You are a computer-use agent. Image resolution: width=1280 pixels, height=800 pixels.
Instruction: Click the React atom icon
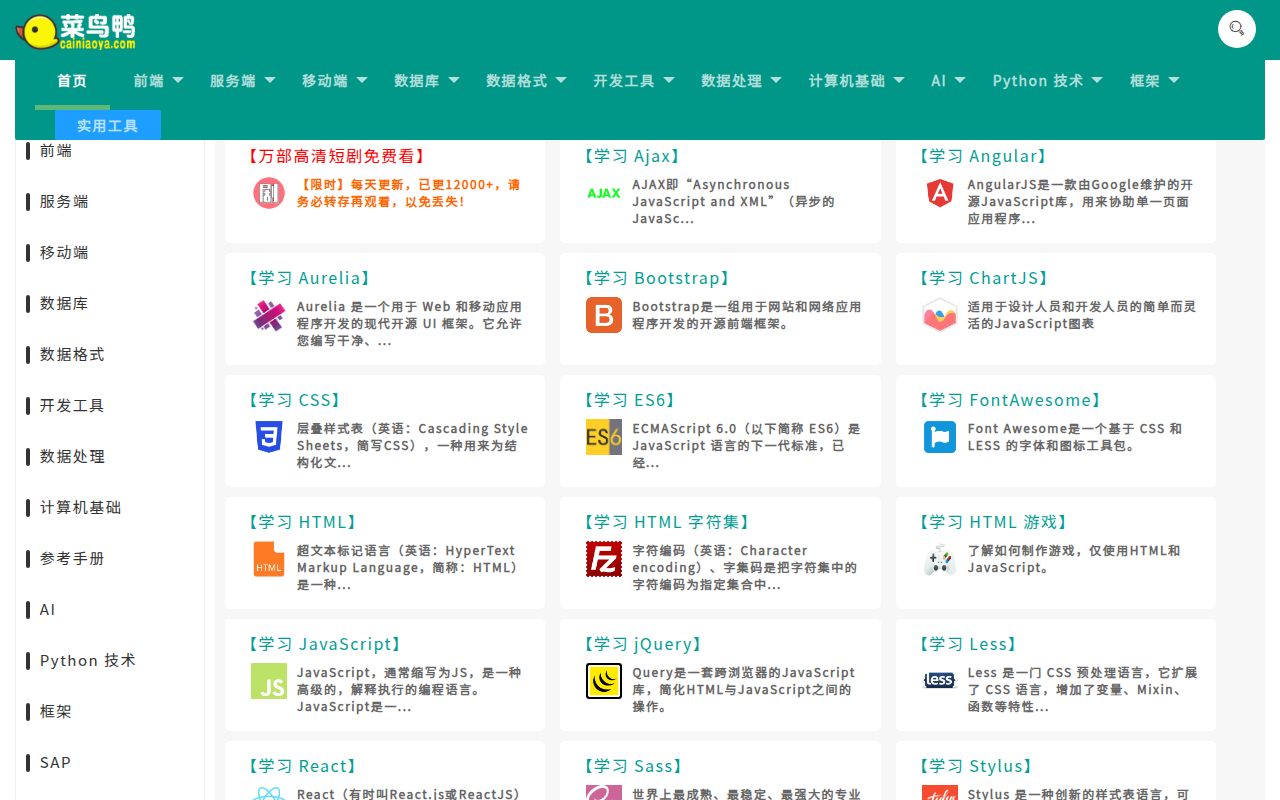tap(269, 793)
